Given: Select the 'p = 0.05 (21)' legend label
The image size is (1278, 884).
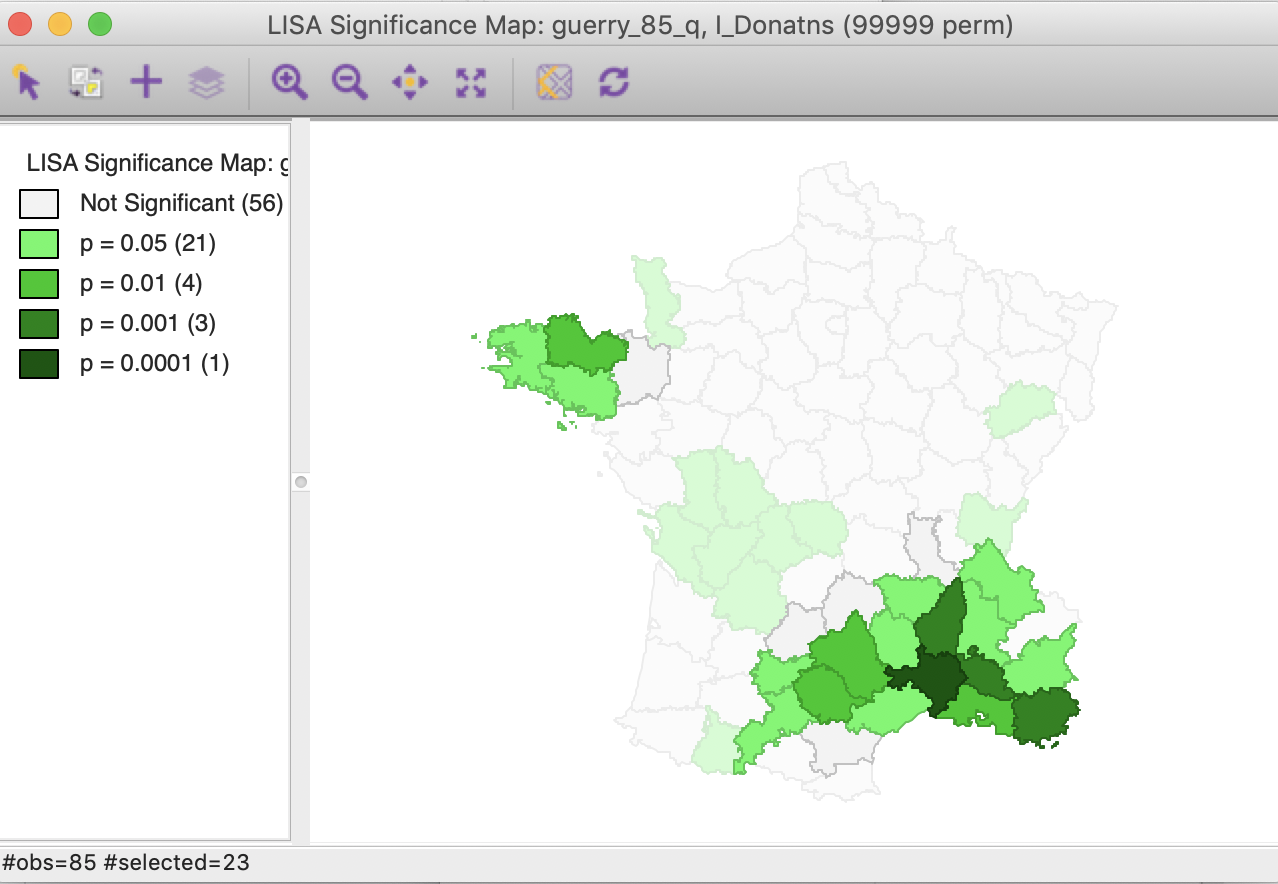Looking at the screenshot, I should point(148,244).
